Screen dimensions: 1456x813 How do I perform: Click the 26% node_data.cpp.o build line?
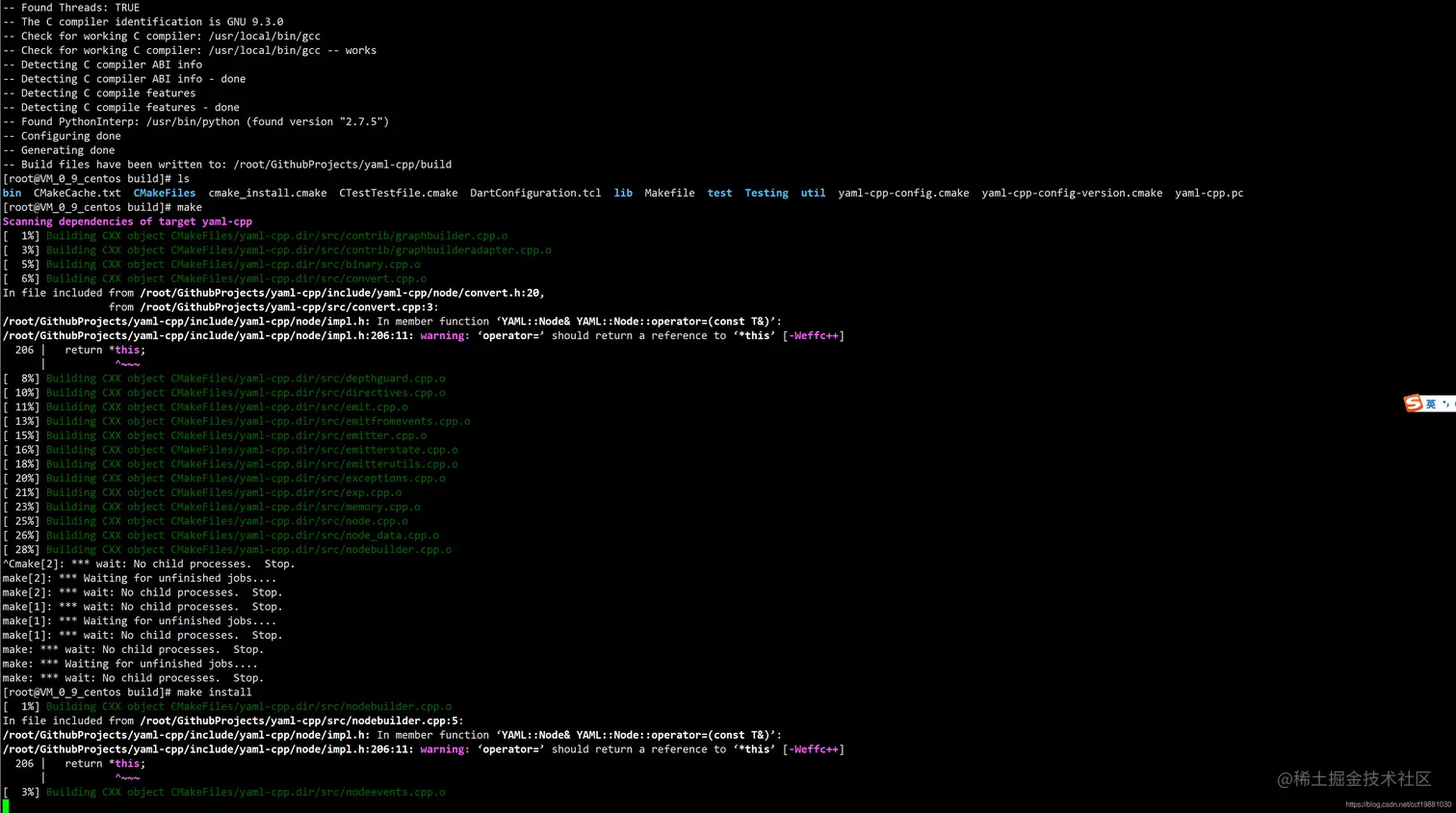click(x=221, y=536)
